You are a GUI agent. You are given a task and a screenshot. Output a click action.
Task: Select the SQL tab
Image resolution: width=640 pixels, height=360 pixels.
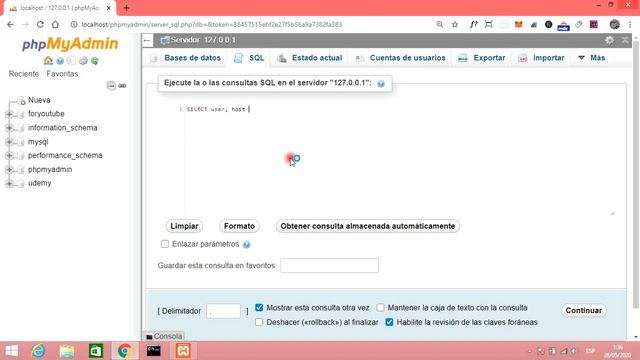tap(249, 58)
